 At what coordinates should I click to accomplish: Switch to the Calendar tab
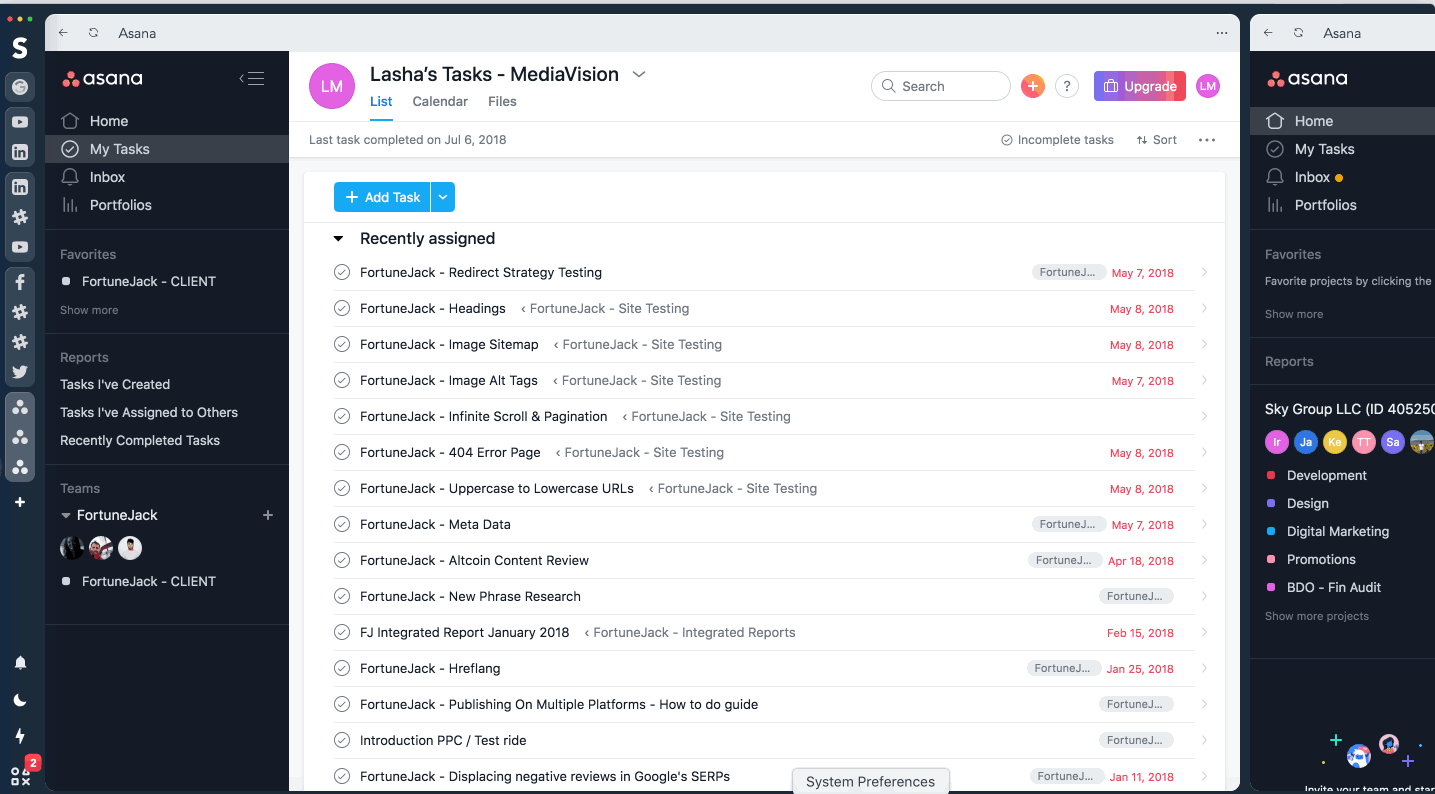point(440,101)
